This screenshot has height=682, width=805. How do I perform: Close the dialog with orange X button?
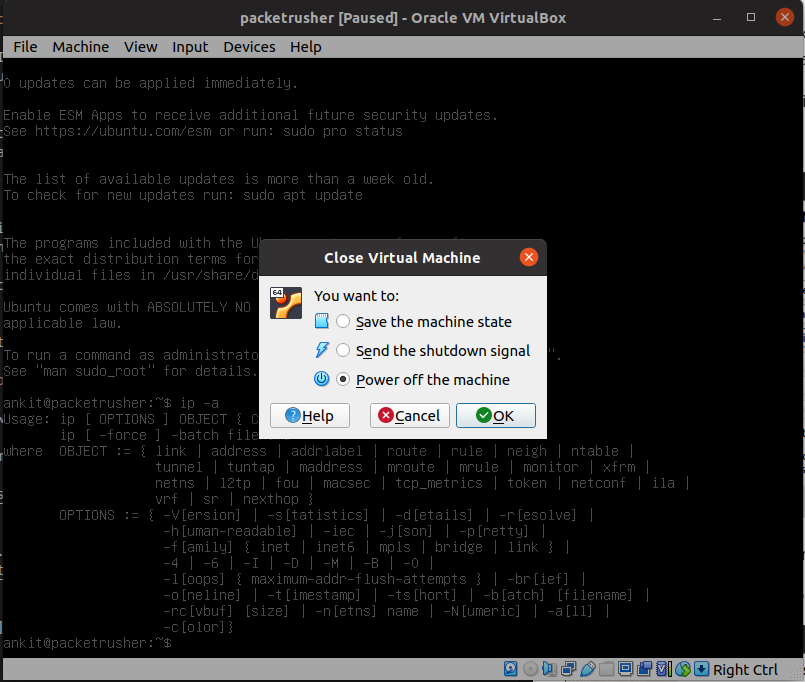(x=529, y=258)
